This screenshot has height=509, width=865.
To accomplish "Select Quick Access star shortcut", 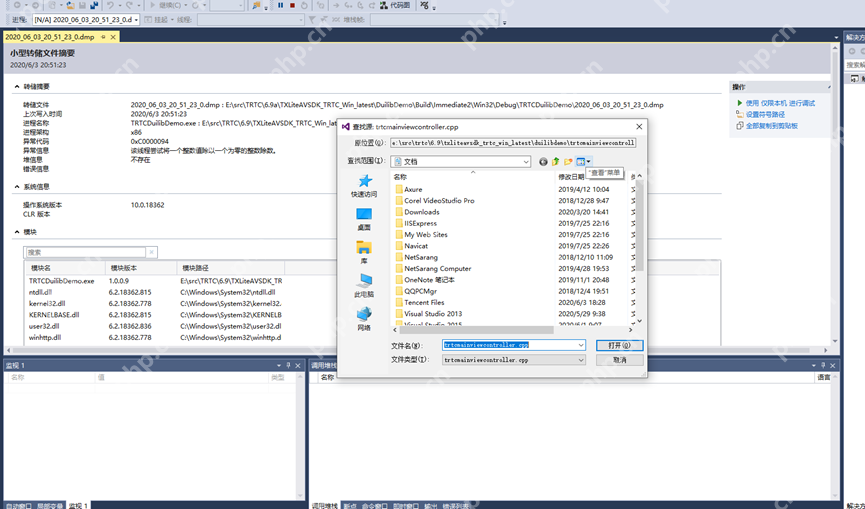I will 364,186.
